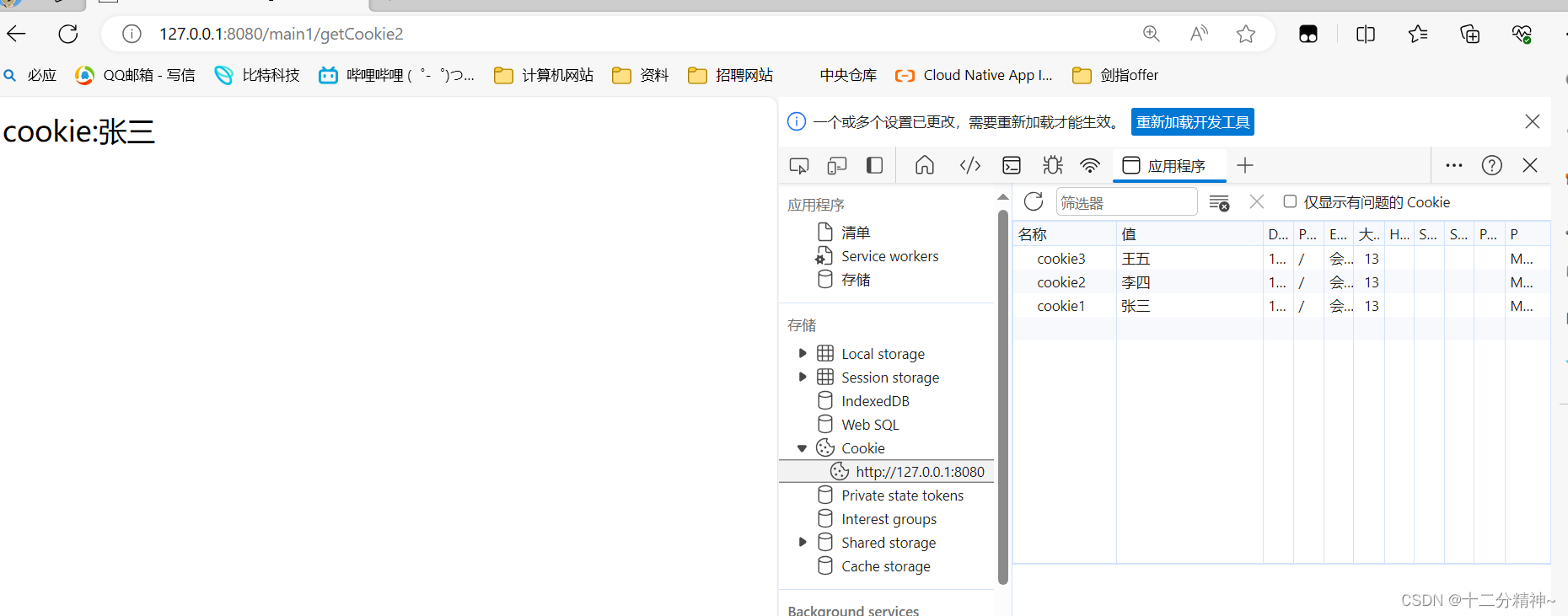Expand Local storage tree node

(803, 353)
